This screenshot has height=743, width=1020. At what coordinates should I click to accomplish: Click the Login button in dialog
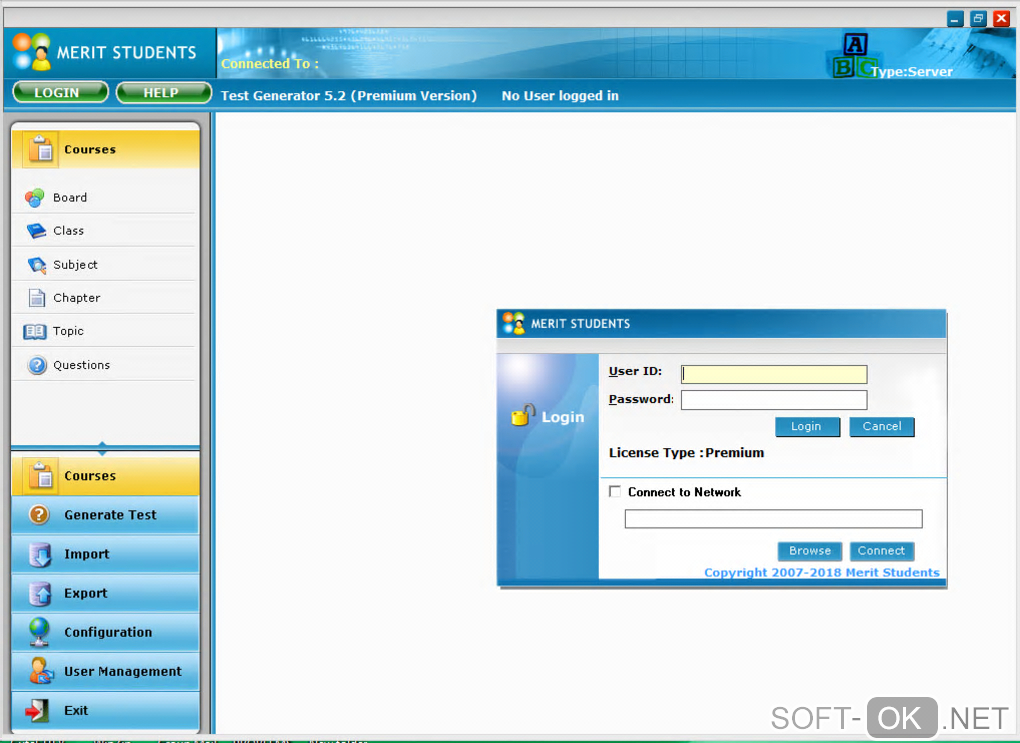click(807, 427)
